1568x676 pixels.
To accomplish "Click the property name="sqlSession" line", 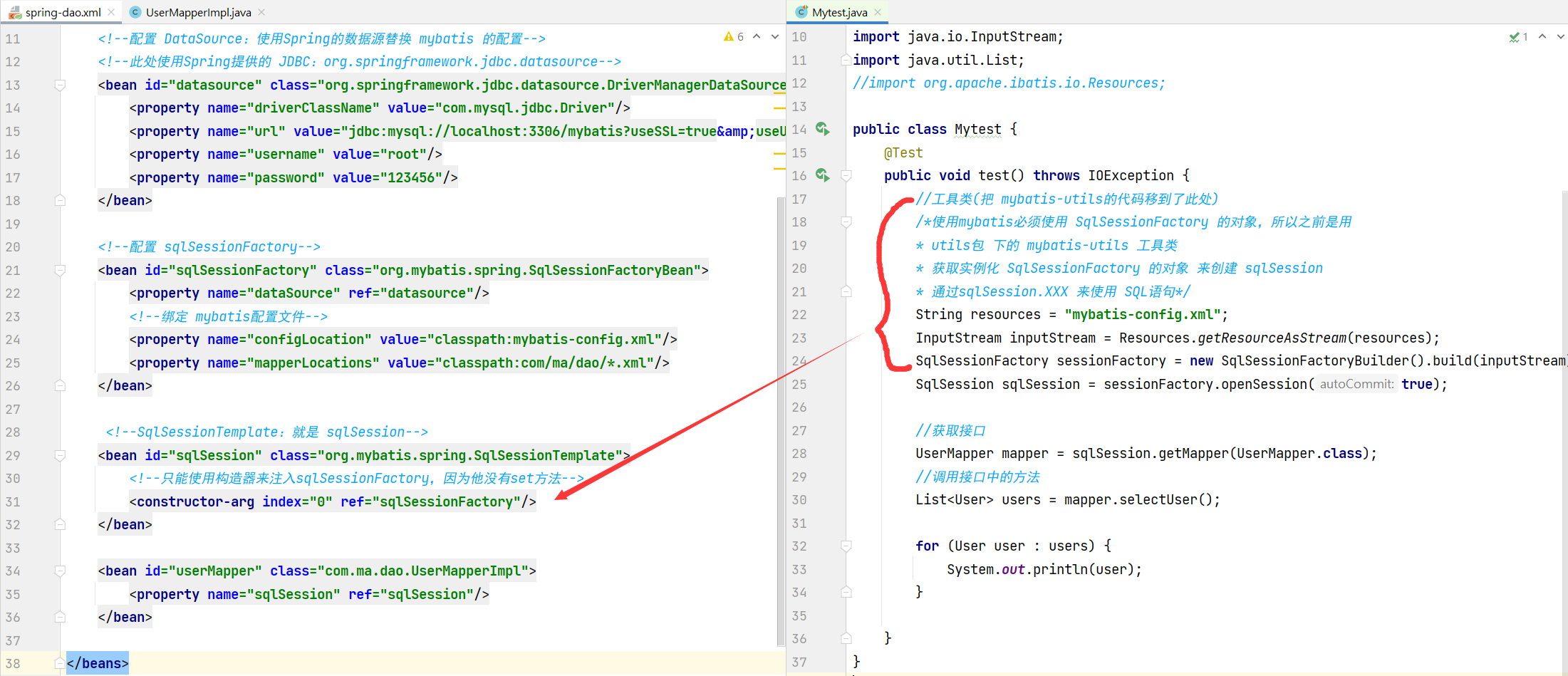I will (309, 595).
